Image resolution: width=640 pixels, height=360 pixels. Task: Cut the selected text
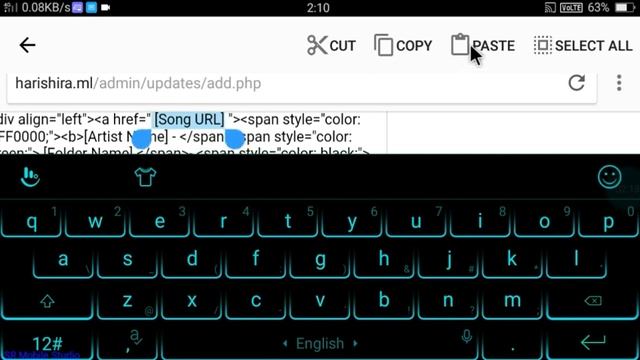point(331,45)
